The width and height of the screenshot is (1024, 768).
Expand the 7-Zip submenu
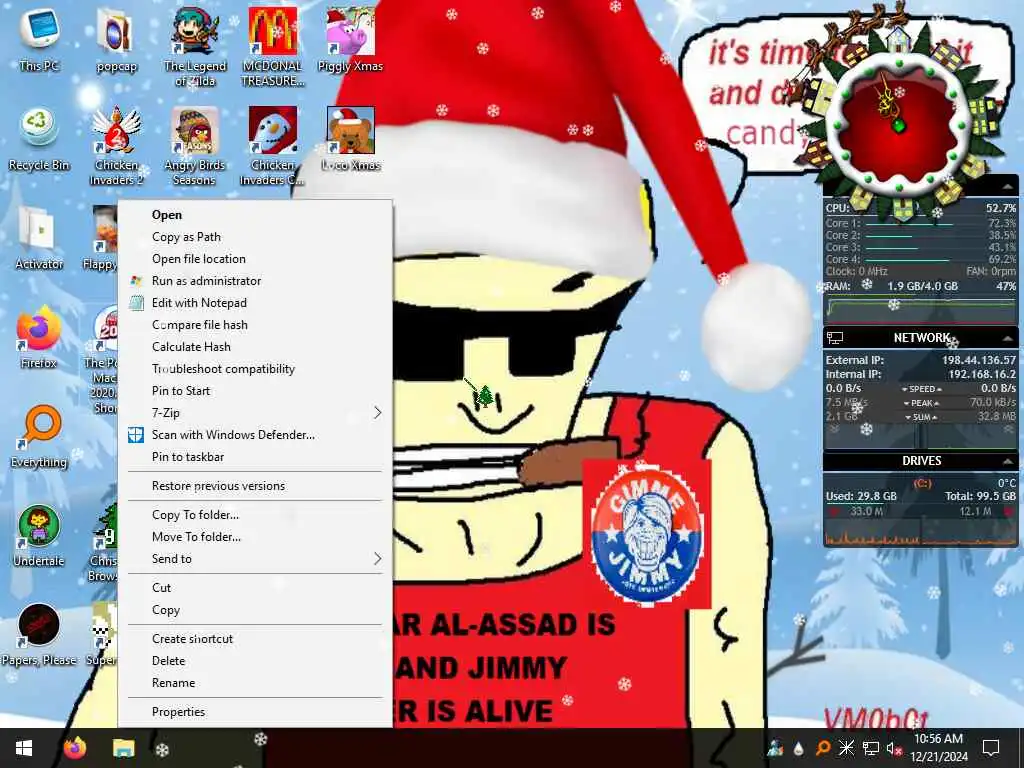[x=377, y=413]
